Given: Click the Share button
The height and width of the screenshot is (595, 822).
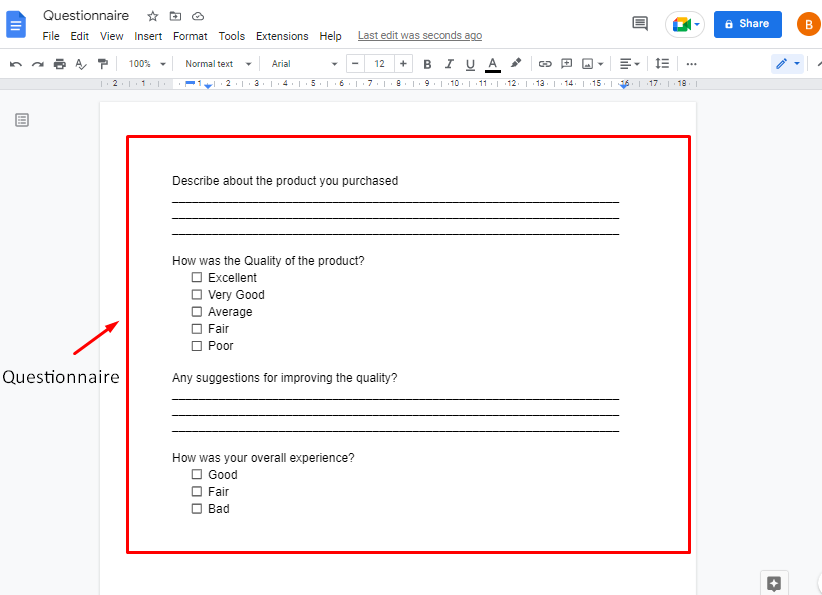Looking at the screenshot, I should coord(748,24).
